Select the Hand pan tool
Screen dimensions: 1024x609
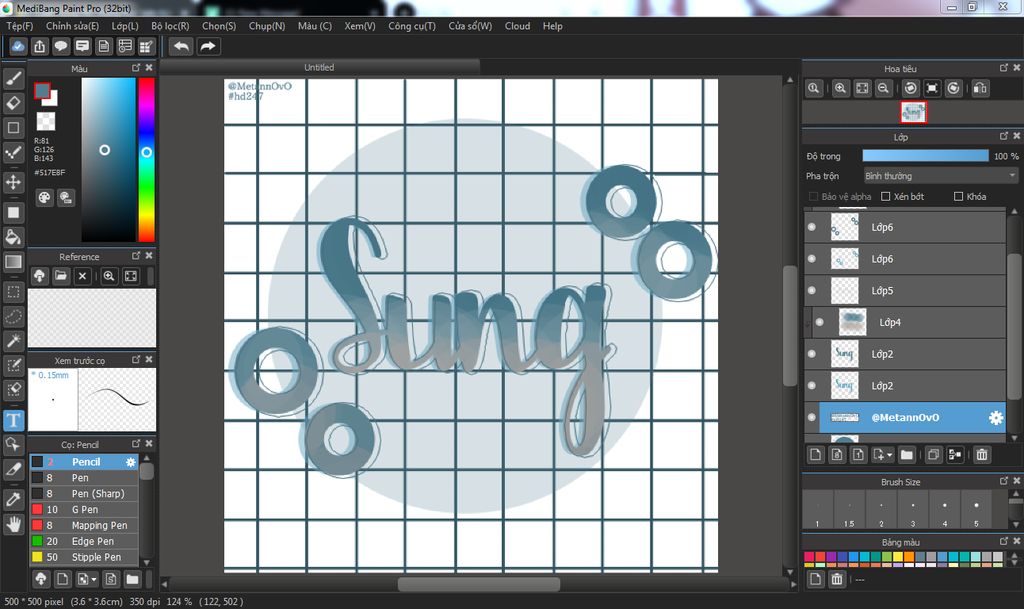click(14, 523)
